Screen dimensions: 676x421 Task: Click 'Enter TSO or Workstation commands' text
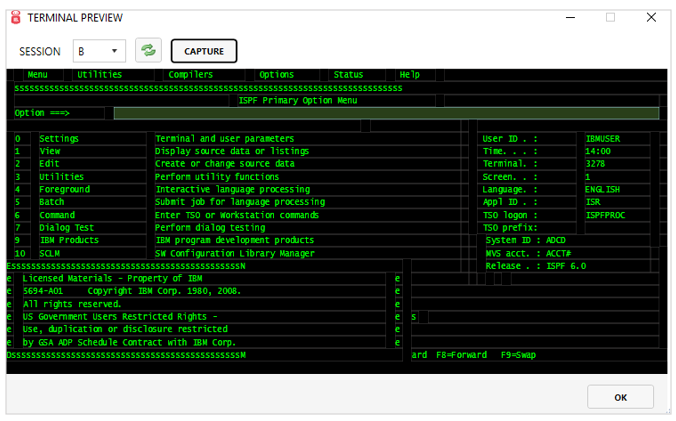click(237, 215)
